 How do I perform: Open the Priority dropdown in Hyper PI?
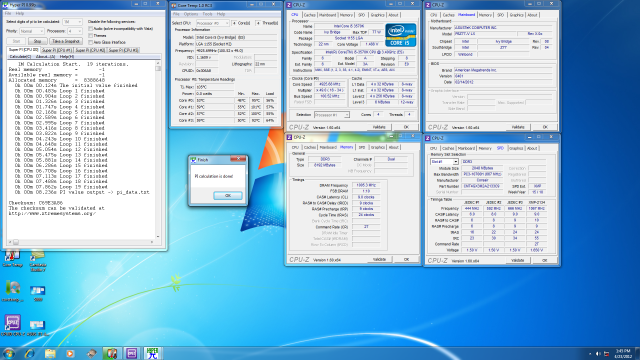(32, 31)
